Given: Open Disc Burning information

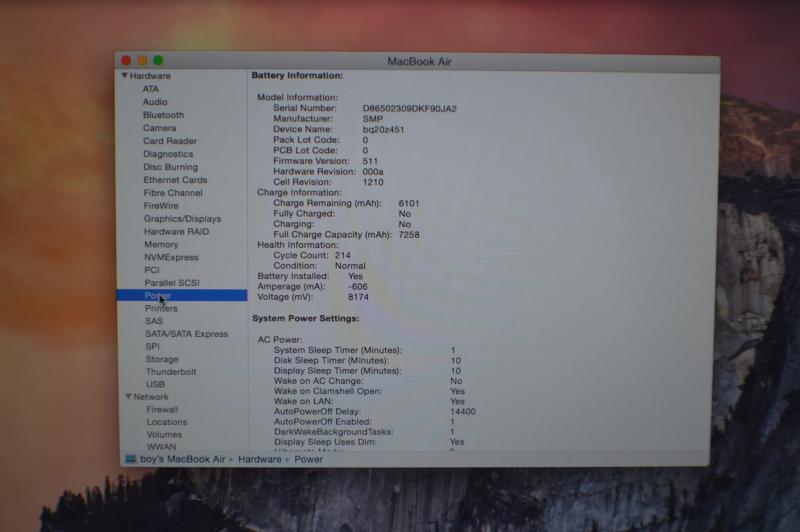Looking at the screenshot, I should pos(170,167).
